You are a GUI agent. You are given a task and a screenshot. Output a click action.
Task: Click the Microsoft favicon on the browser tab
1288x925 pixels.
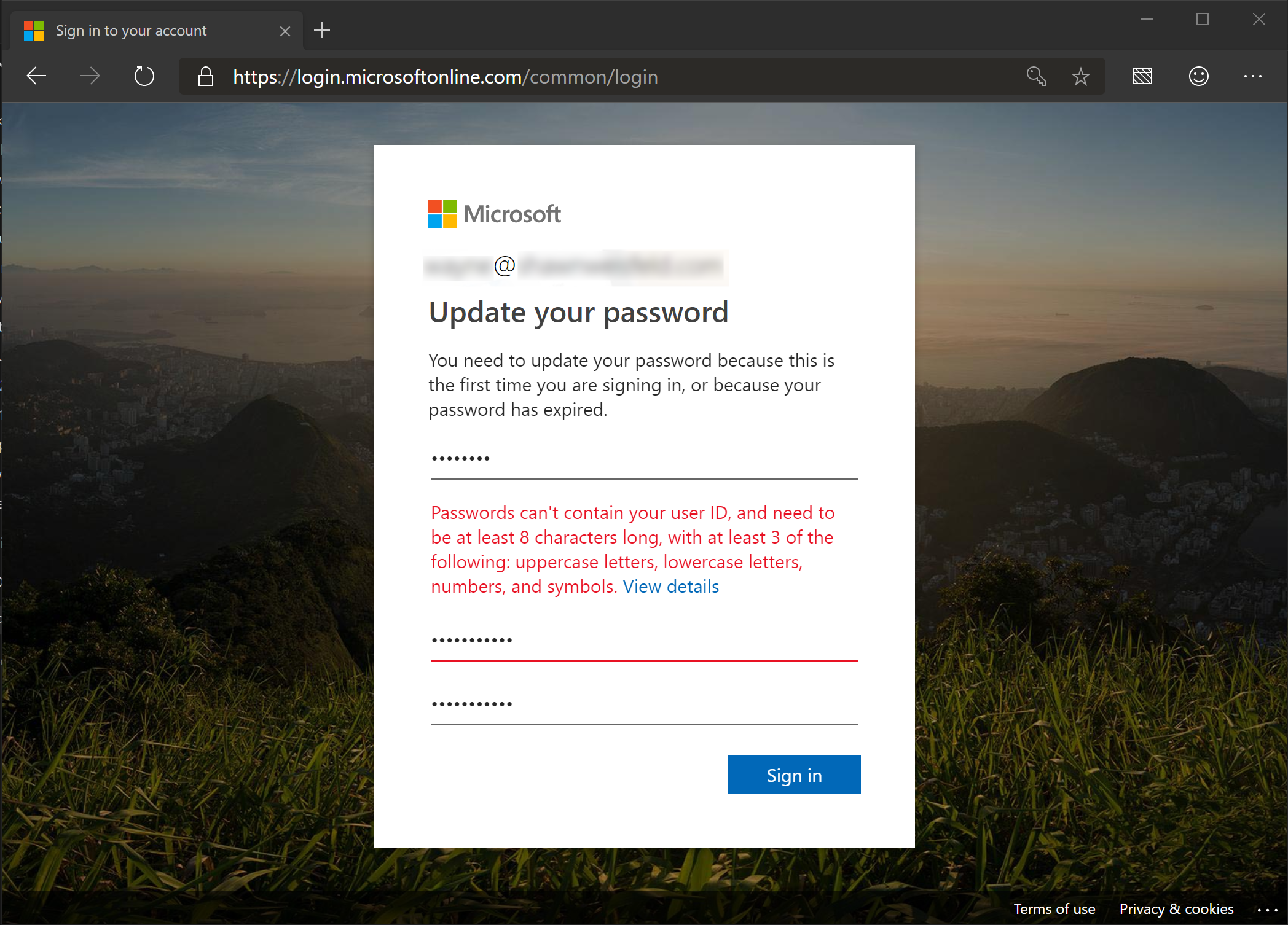(34, 30)
